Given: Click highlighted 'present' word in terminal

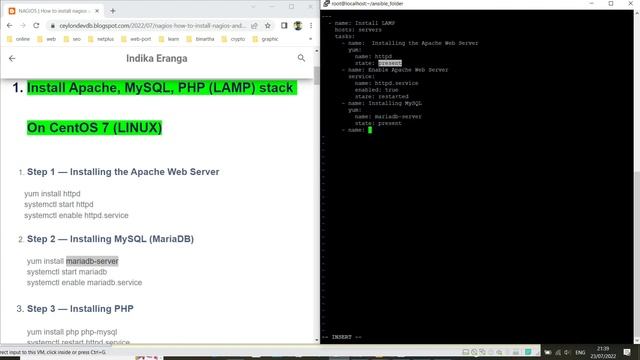Looking at the screenshot, I should coord(390,63).
